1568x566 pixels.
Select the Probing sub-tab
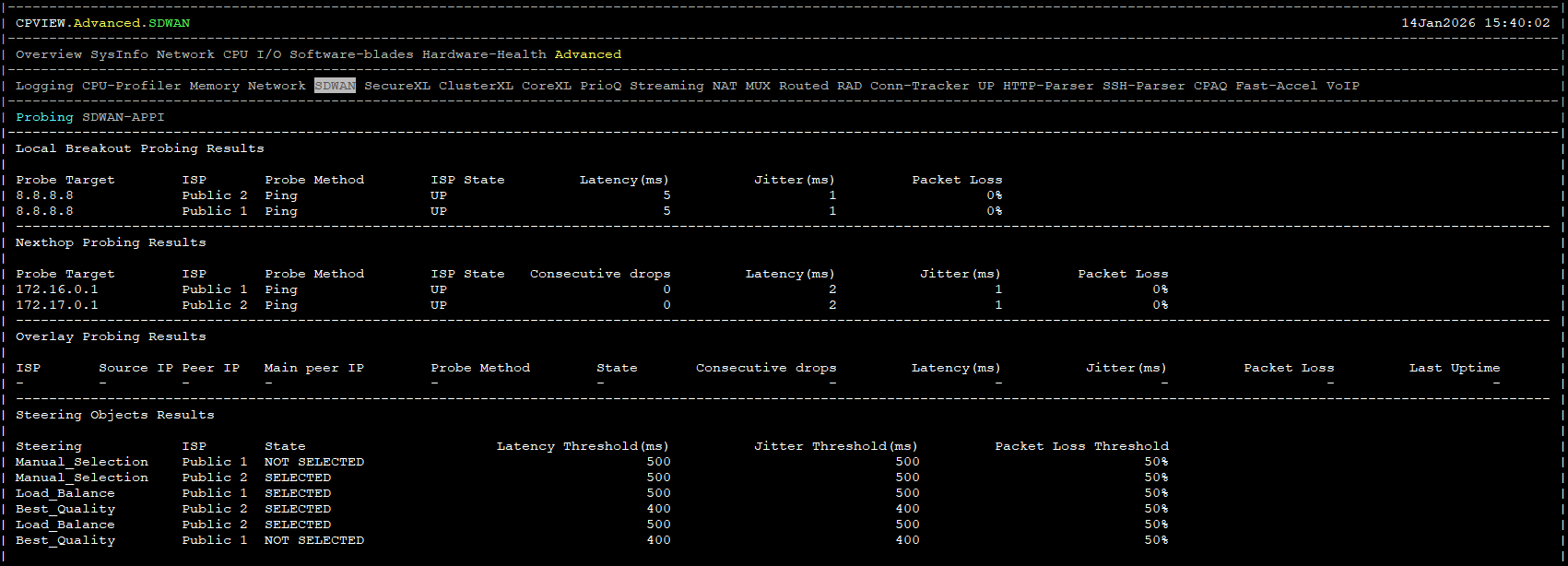pyautogui.click(x=44, y=117)
